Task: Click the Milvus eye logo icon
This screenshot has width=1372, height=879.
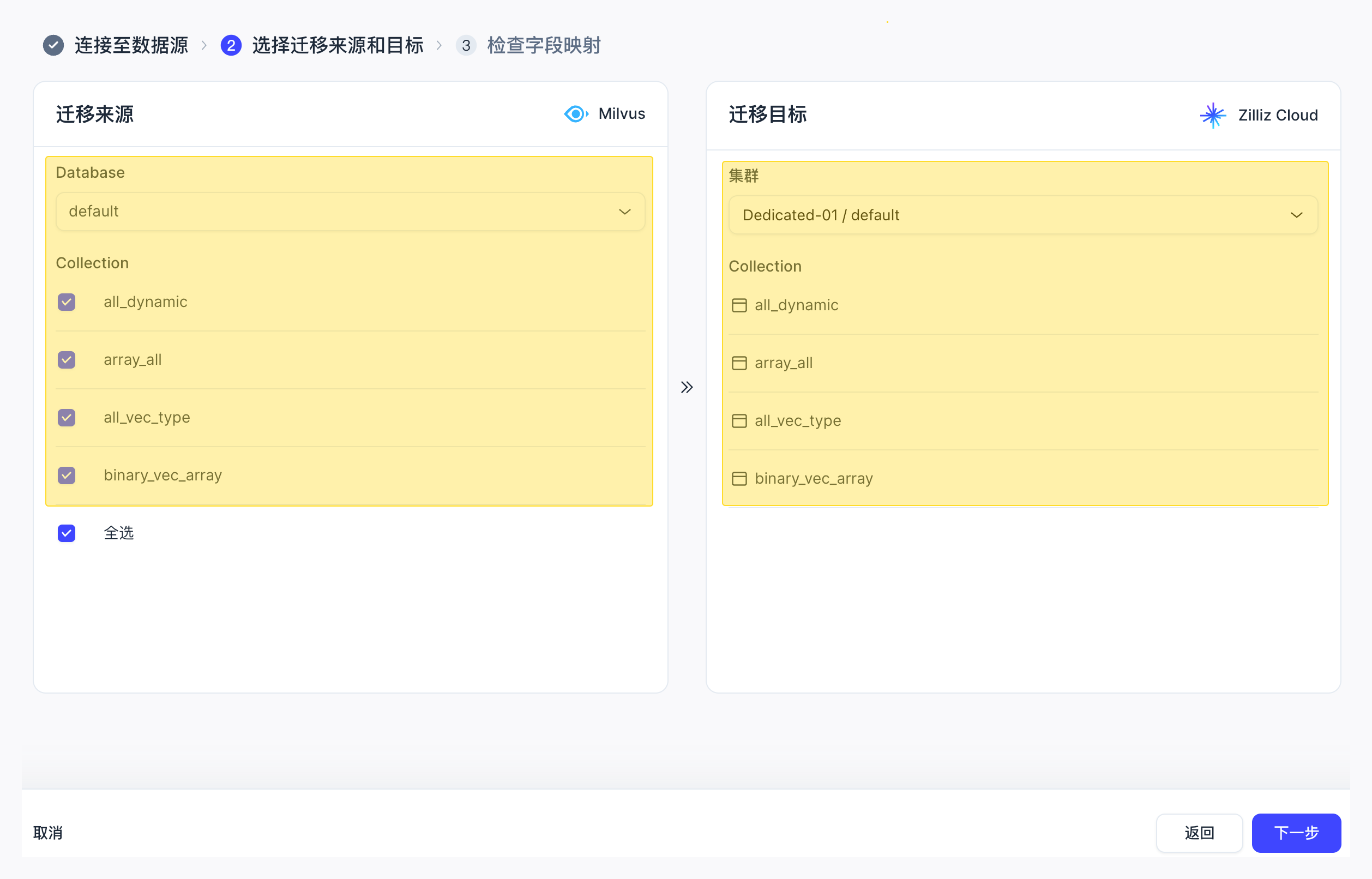Action: 576,114
